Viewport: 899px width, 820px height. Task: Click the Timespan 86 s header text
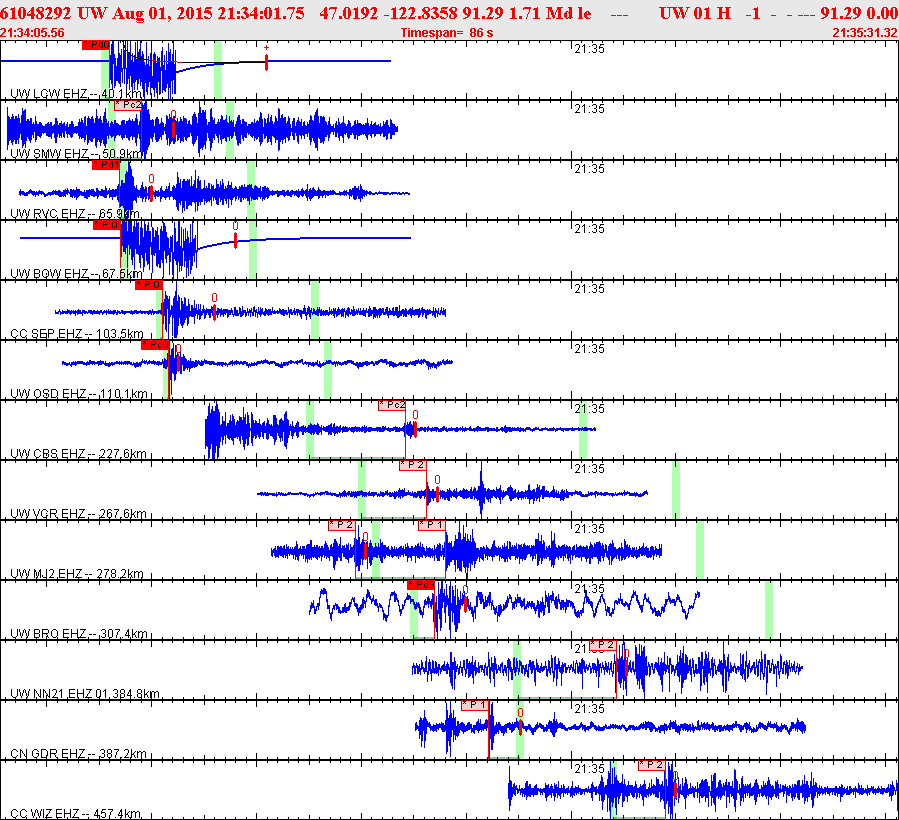click(x=447, y=33)
